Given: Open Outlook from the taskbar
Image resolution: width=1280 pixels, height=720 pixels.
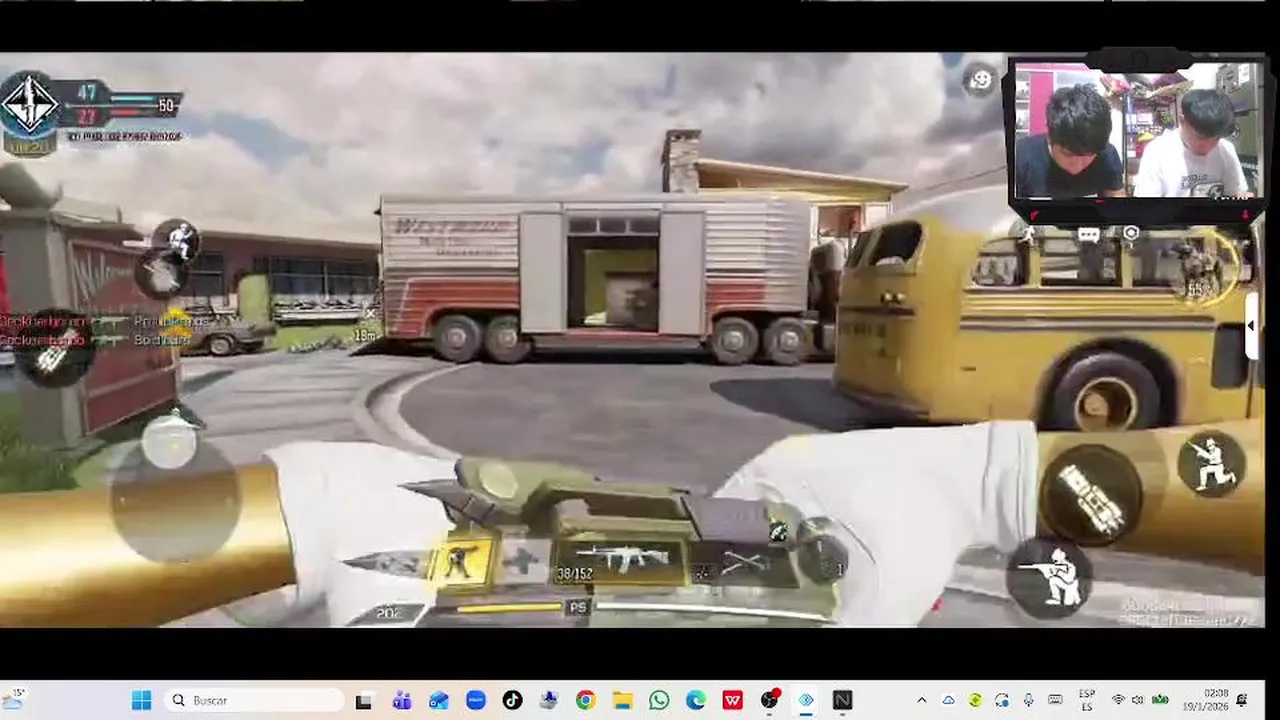Looking at the screenshot, I should (439, 700).
